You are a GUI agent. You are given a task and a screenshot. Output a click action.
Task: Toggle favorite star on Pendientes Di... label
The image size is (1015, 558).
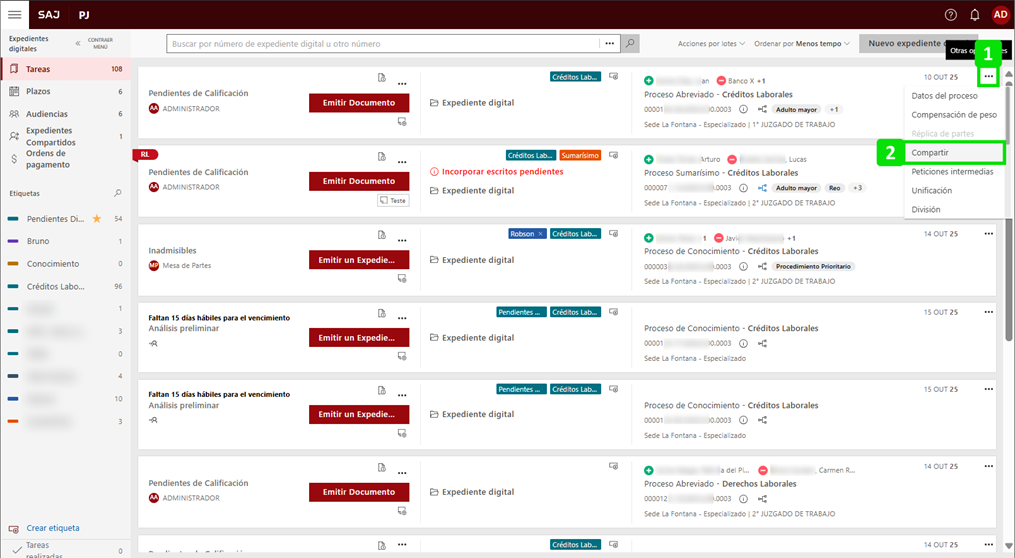click(x=97, y=218)
